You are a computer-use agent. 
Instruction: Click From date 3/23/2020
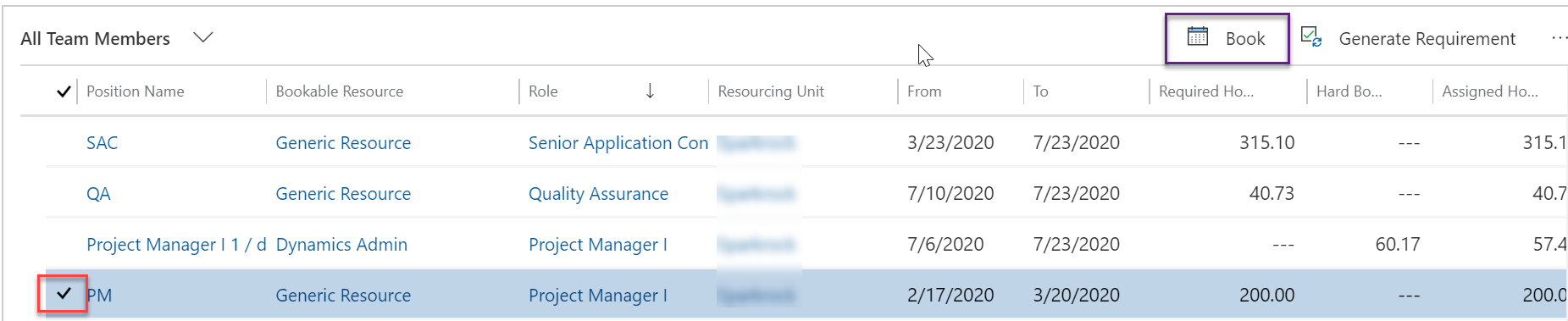(x=950, y=142)
